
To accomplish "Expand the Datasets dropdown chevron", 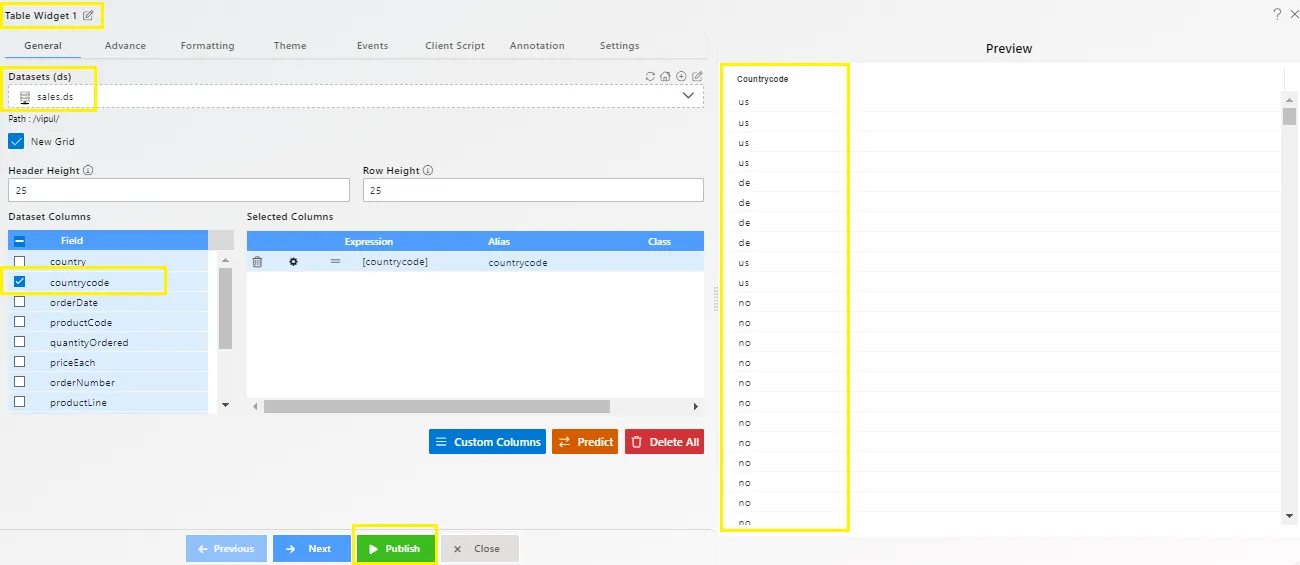I will (x=688, y=96).
